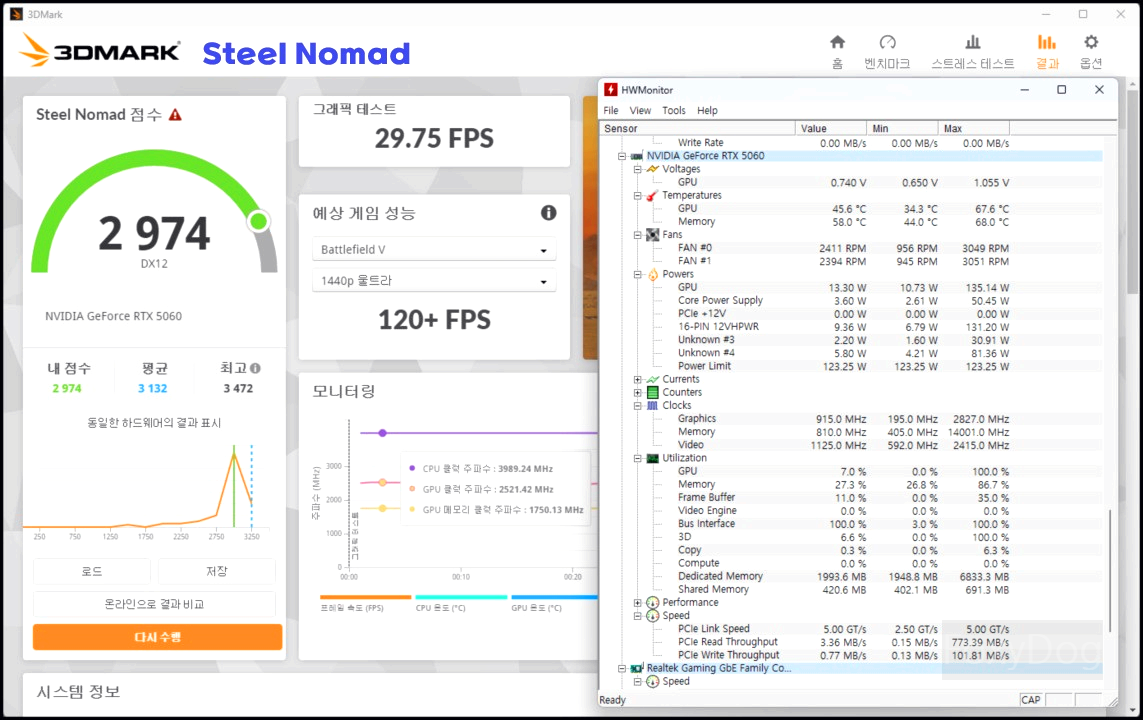Click the Steel Nomad score warning triangle

[175, 114]
